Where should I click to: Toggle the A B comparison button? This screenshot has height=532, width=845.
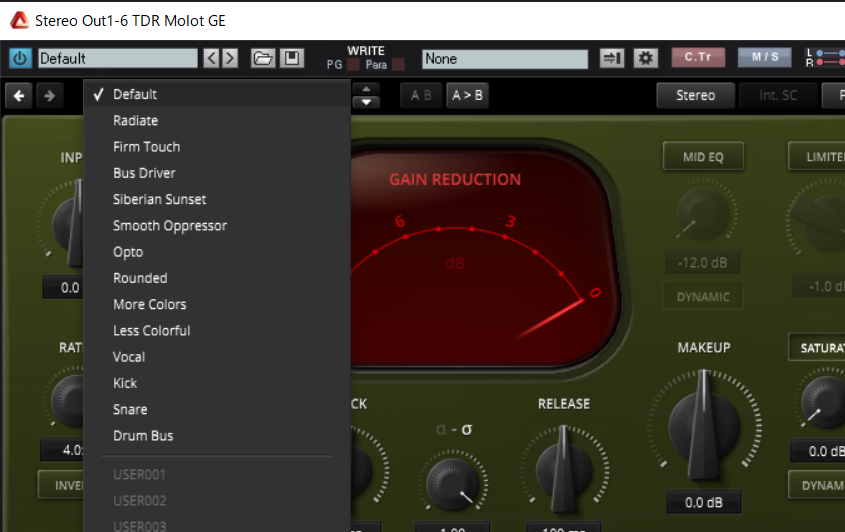421,95
